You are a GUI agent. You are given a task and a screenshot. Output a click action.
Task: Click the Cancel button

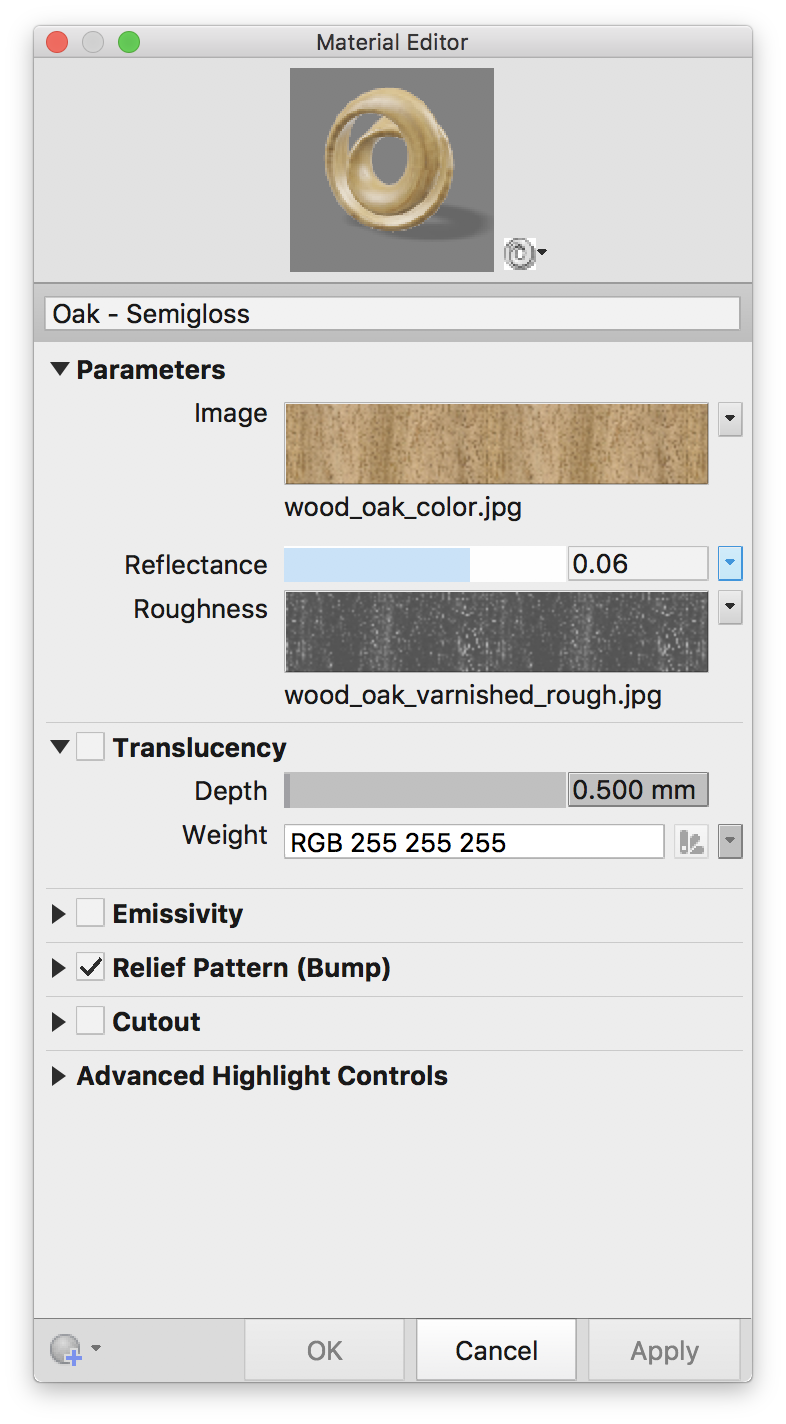[x=496, y=1349]
